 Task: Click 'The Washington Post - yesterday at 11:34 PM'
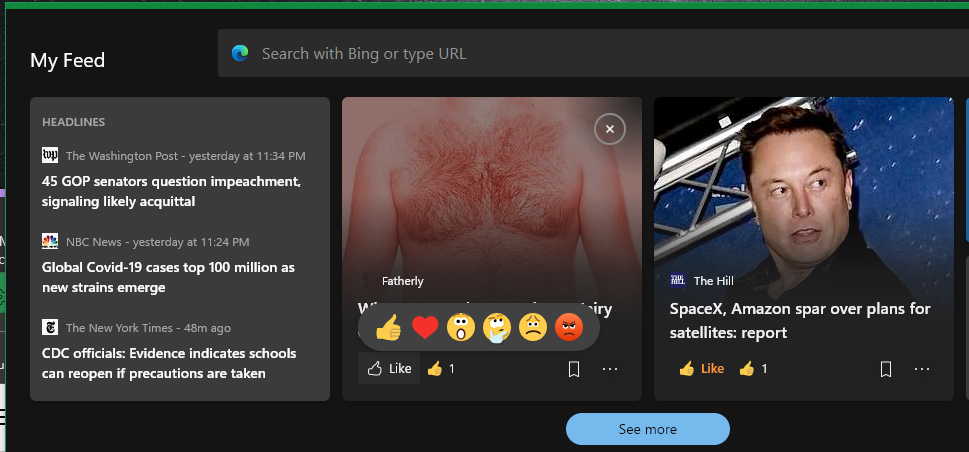tap(185, 156)
